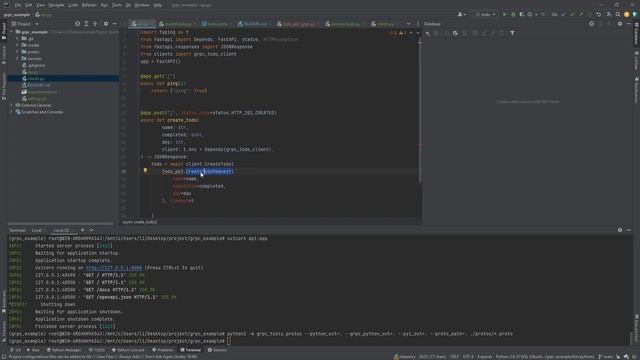640x360 pixels.
Task: Open the File menu
Action: click(x=18, y=5)
